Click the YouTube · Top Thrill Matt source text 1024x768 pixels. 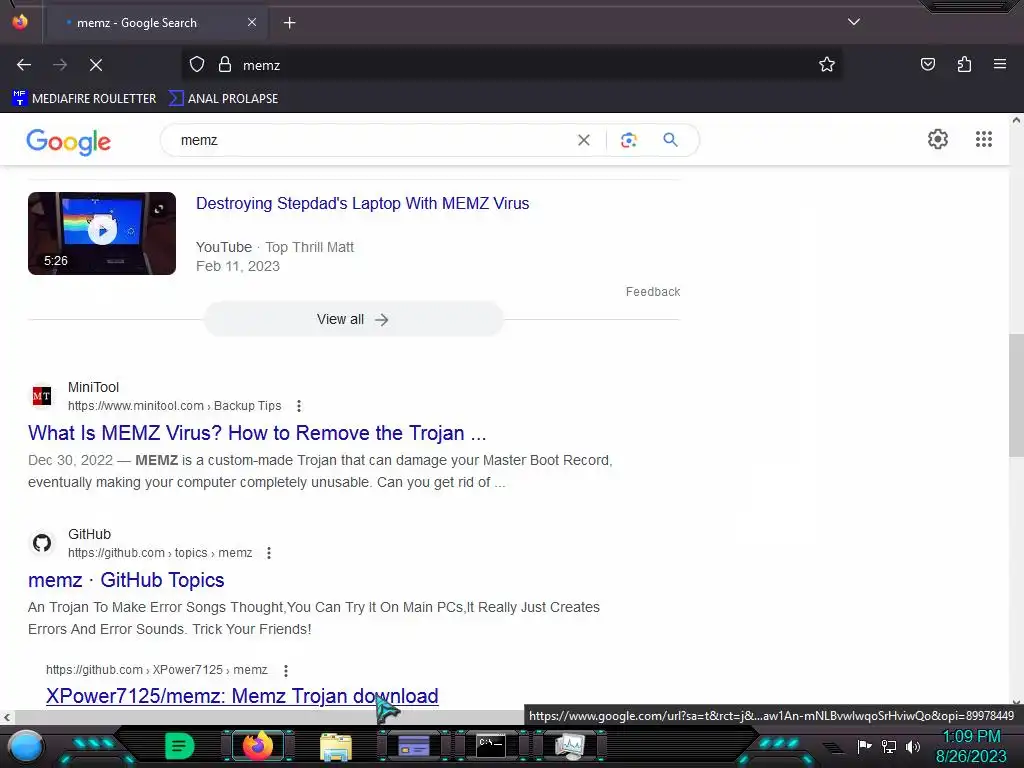pyautogui.click(x=274, y=247)
